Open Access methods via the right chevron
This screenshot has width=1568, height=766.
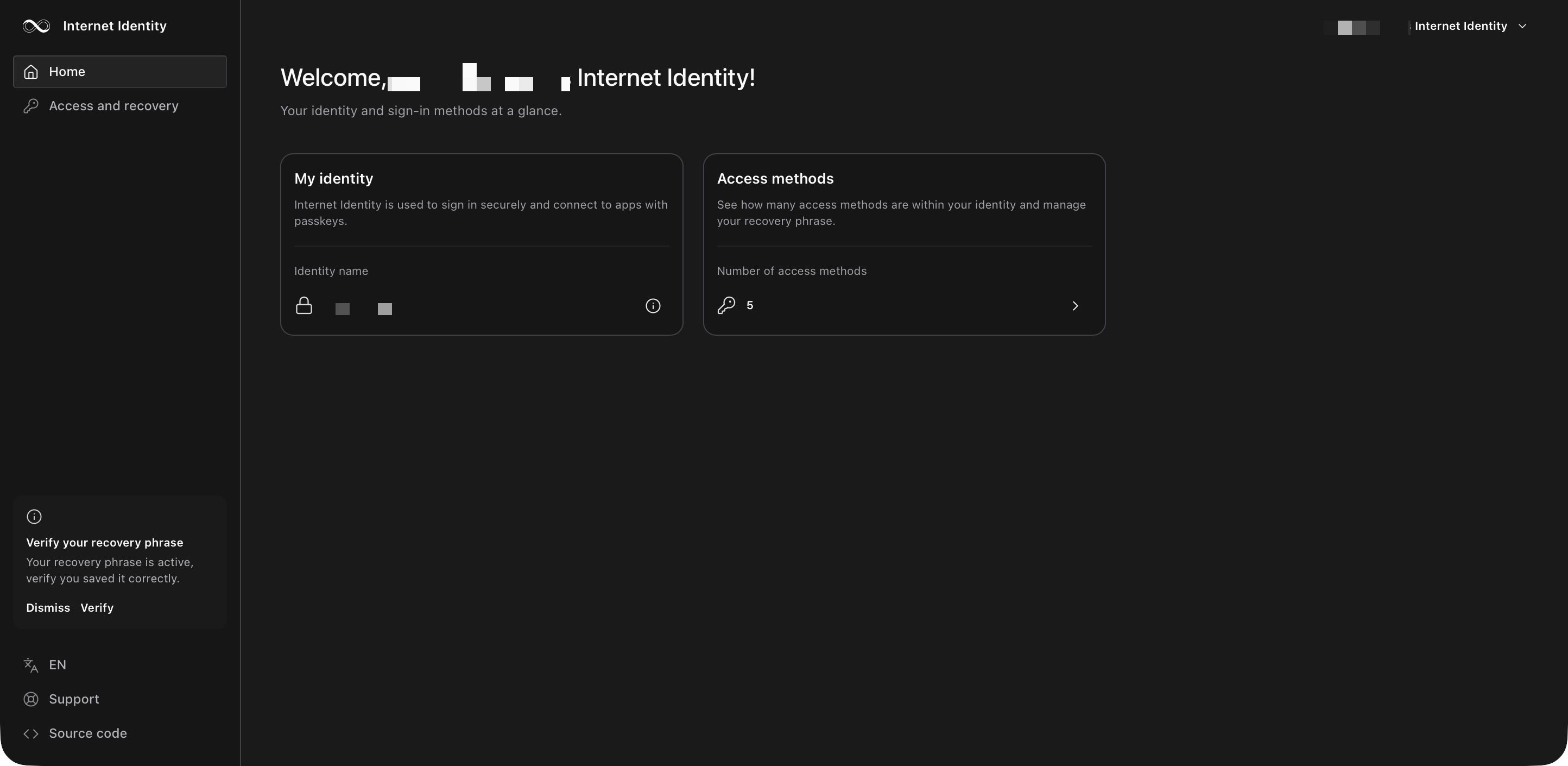[1075, 306]
